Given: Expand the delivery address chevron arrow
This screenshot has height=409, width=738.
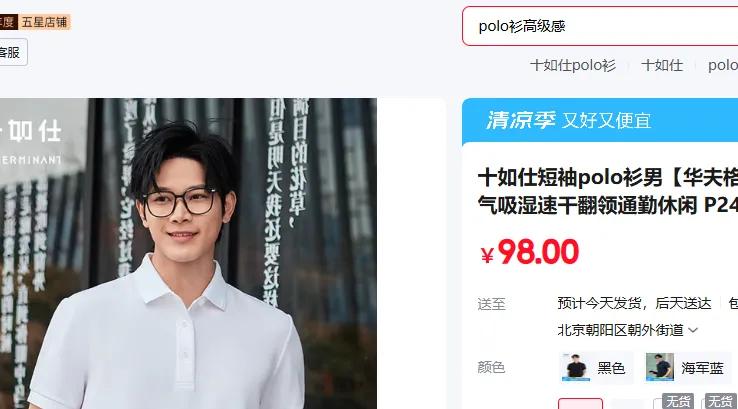Looking at the screenshot, I should point(693,330).
